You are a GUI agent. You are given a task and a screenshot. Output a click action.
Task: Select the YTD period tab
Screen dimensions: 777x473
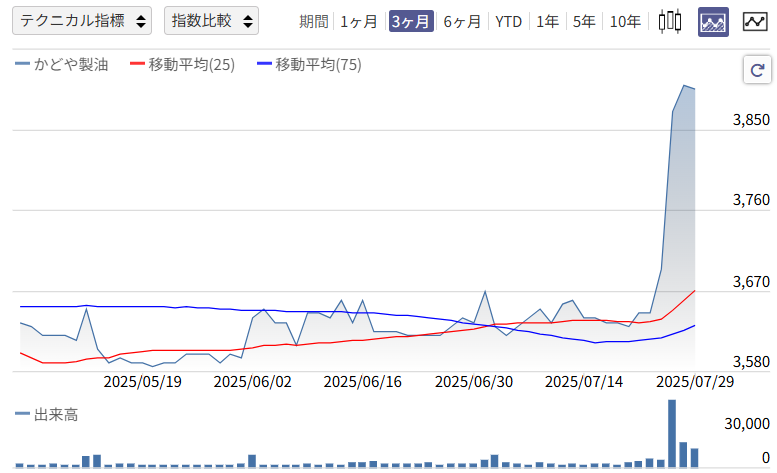pyautogui.click(x=508, y=22)
